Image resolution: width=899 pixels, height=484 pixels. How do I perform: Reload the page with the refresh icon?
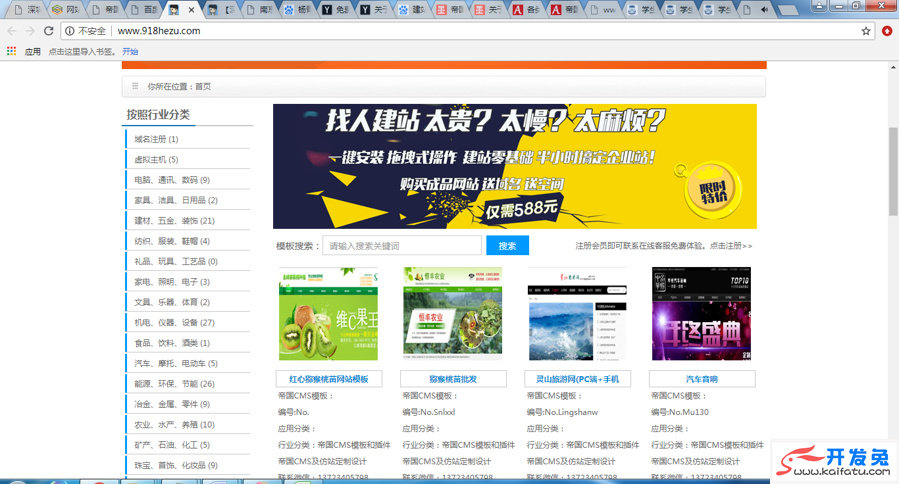pyautogui.click(x=49, y=31)
